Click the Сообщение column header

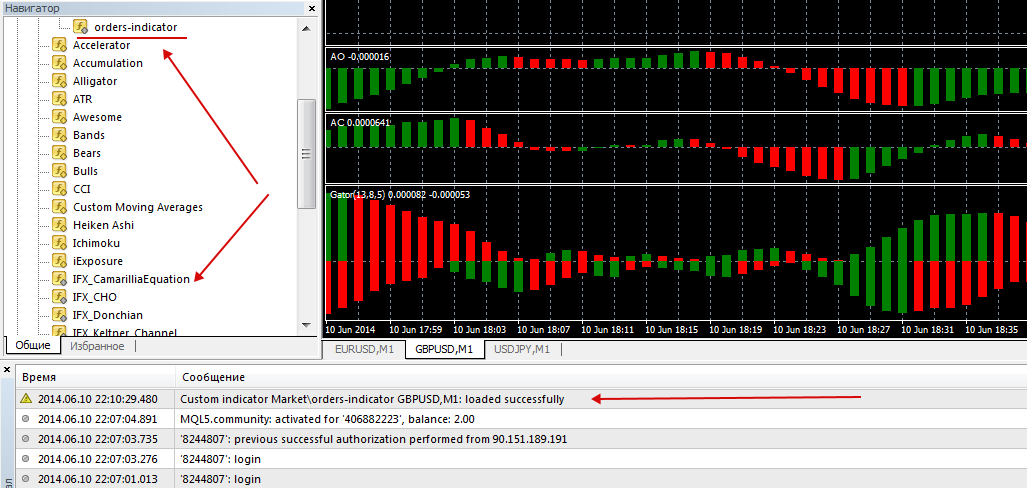601,377
